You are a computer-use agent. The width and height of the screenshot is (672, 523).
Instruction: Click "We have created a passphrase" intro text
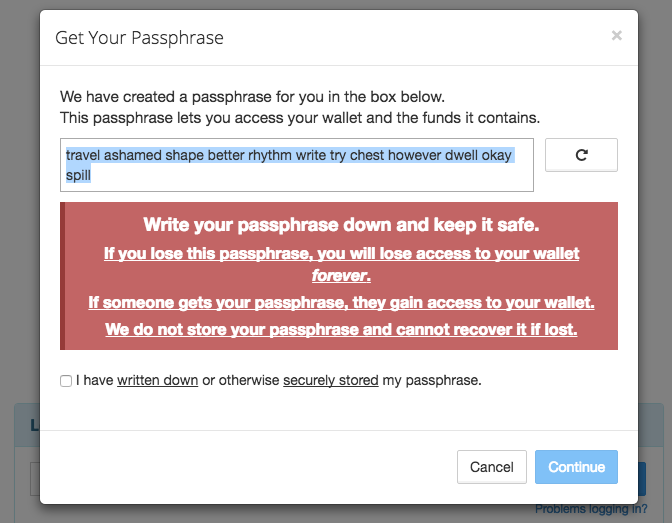(x=252, y=97)
